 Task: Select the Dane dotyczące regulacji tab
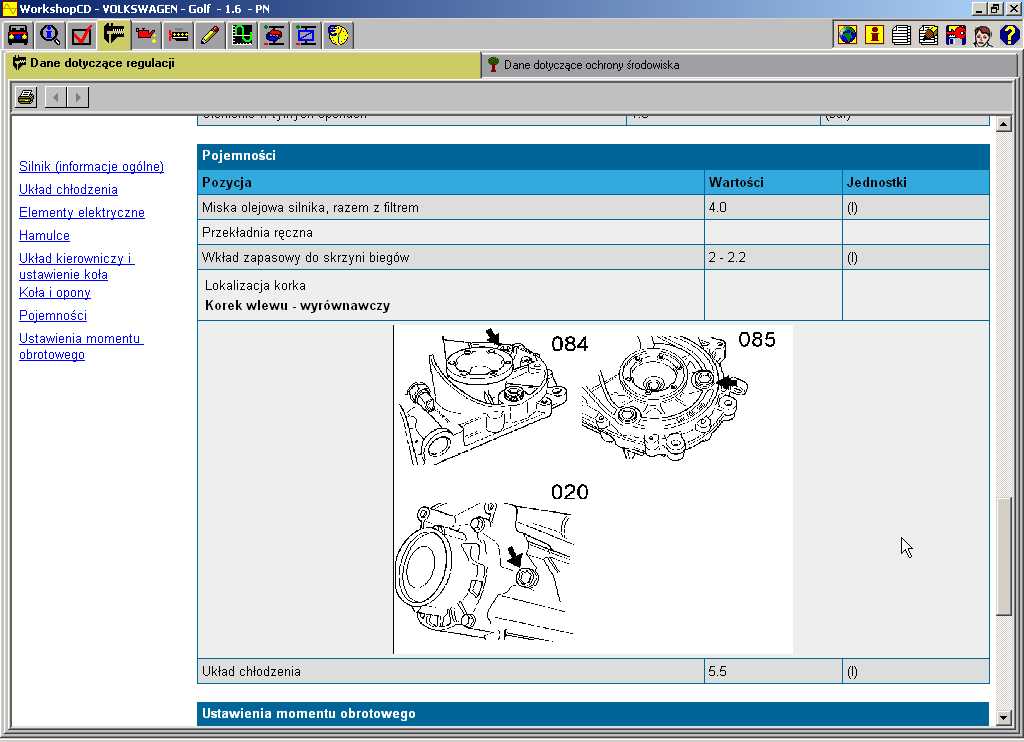pyautogui.click(x=102, y=64)
